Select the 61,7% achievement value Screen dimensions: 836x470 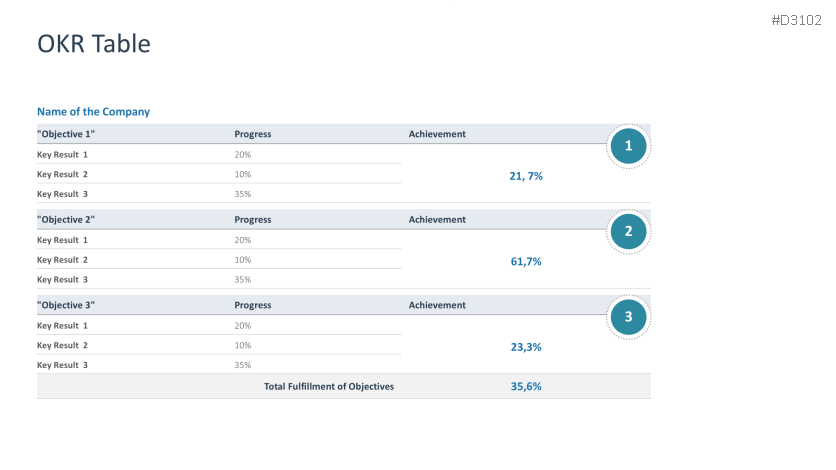pyautogui.click(x=526, y=261)
